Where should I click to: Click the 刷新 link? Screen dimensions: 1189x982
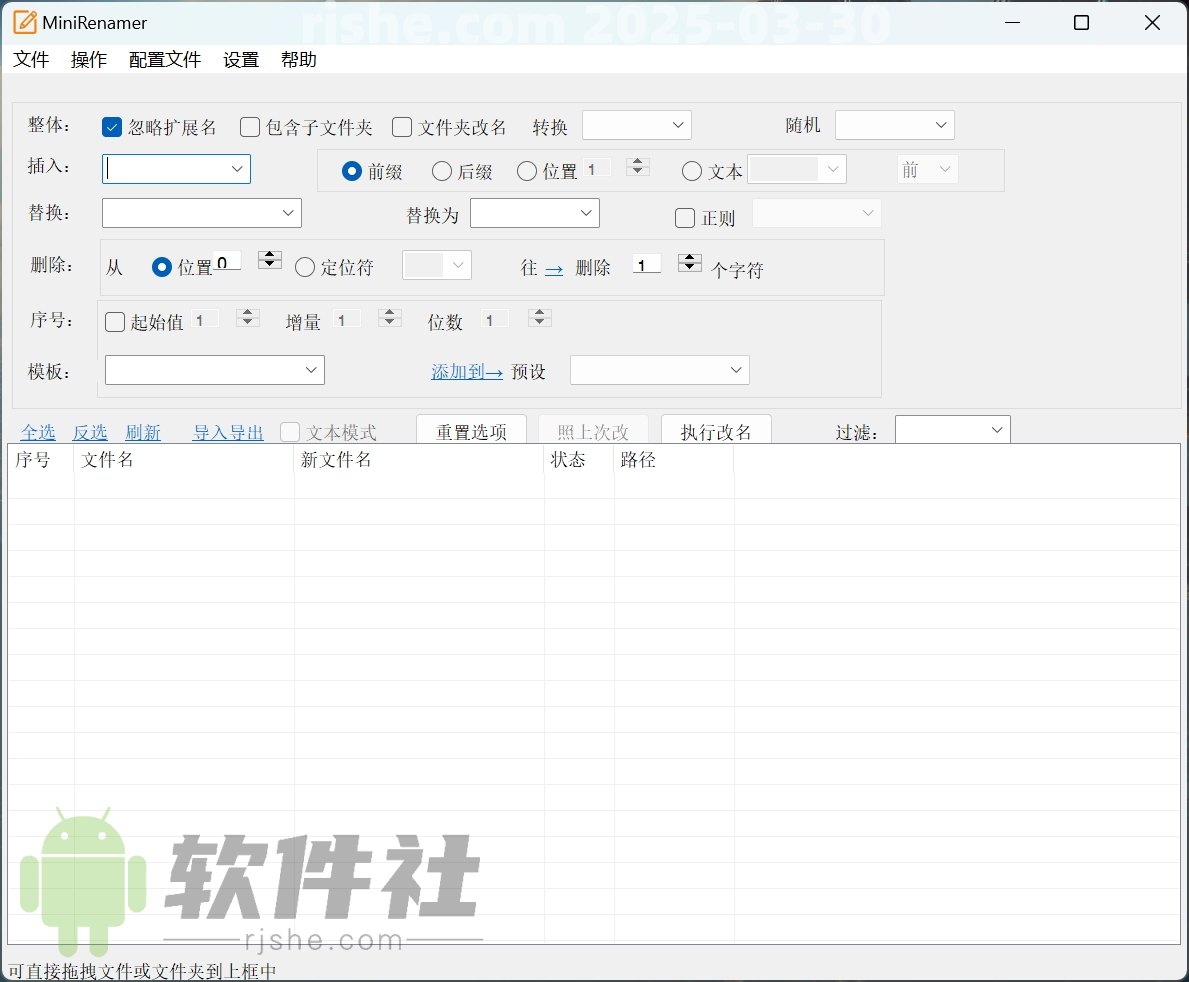[x=143, y=432]
